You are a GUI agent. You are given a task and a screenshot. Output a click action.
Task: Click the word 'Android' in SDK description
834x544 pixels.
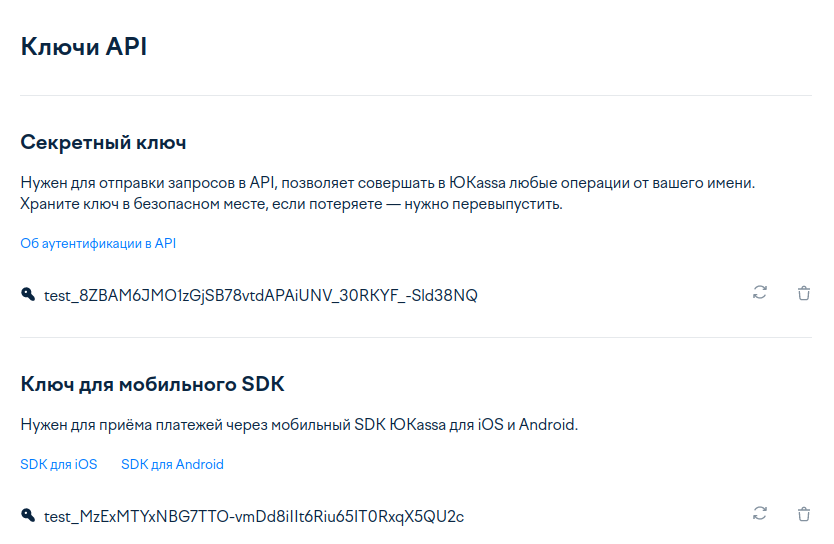[548, 424]
